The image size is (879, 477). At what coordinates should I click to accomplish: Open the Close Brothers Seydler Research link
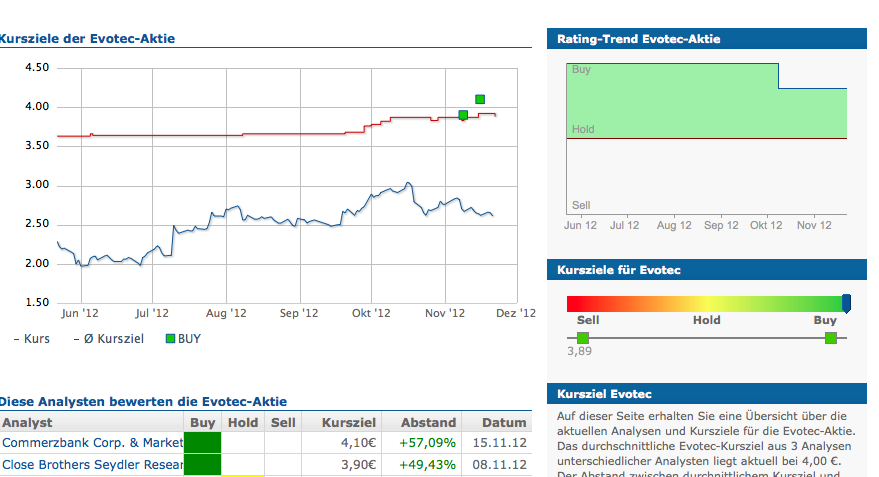(x=92, y=465)
